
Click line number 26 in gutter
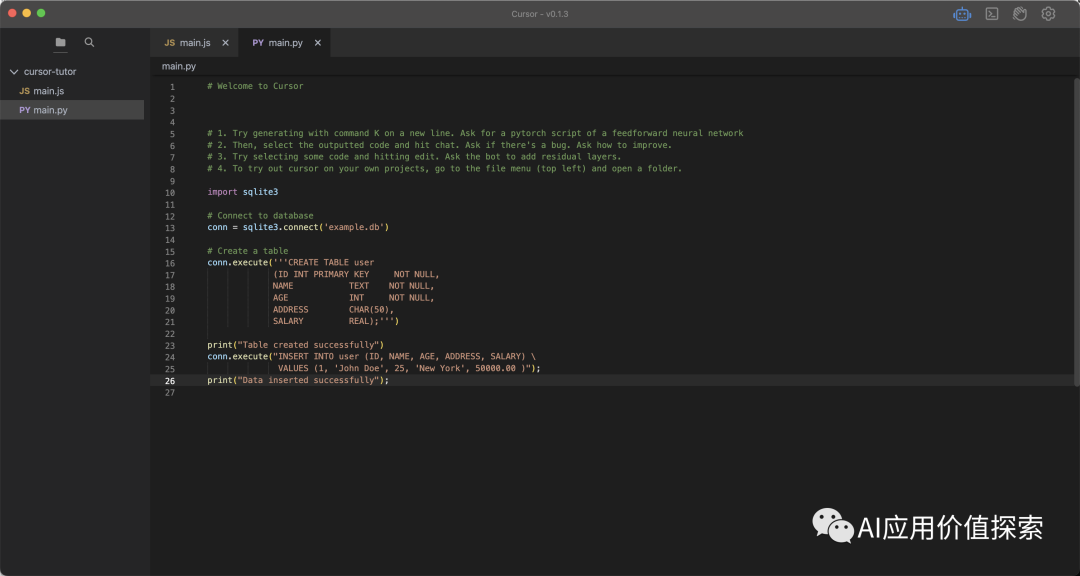tap(169, 381)
